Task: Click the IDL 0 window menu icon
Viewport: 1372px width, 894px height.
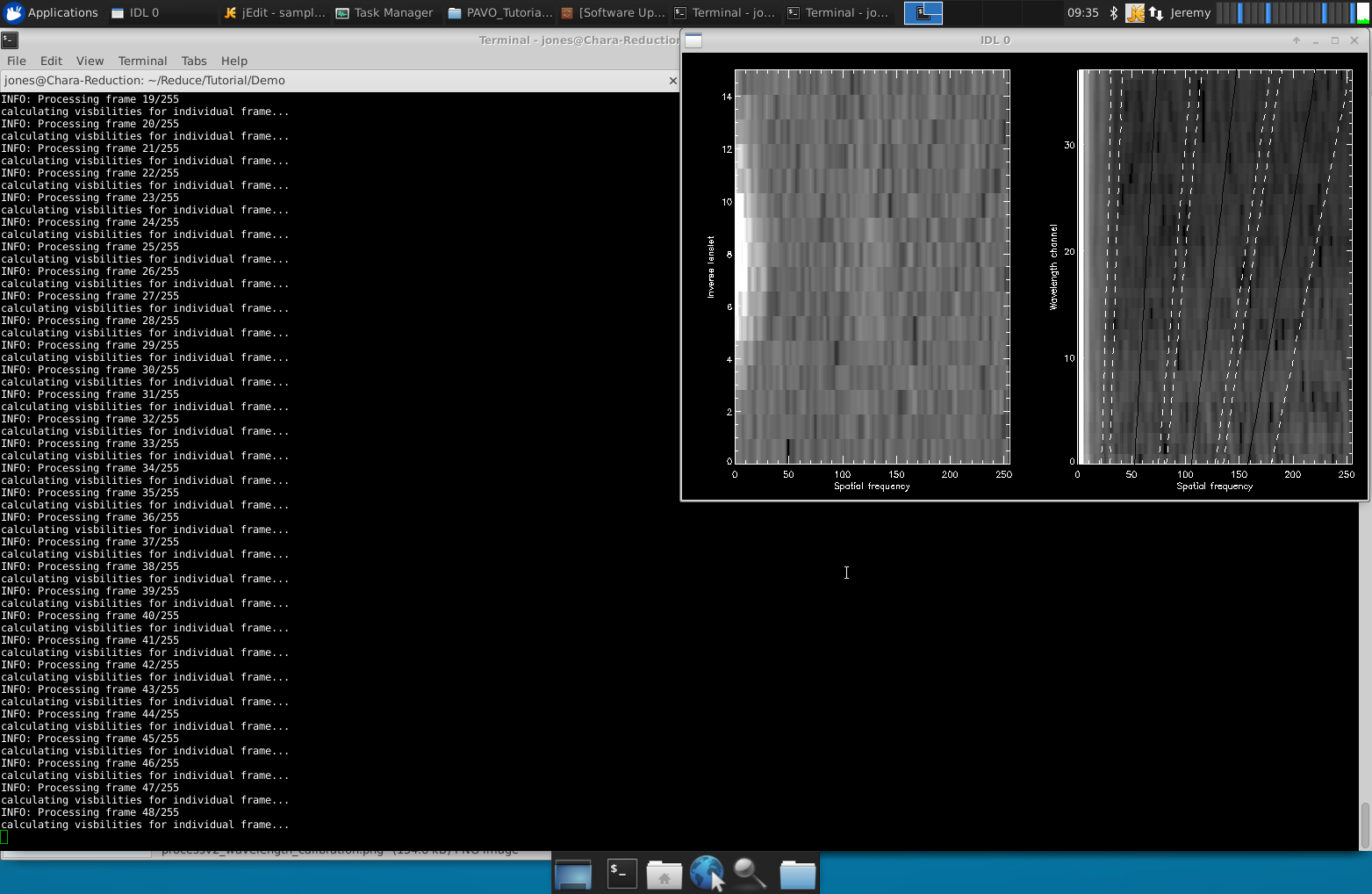Action: tap(693, 40)
